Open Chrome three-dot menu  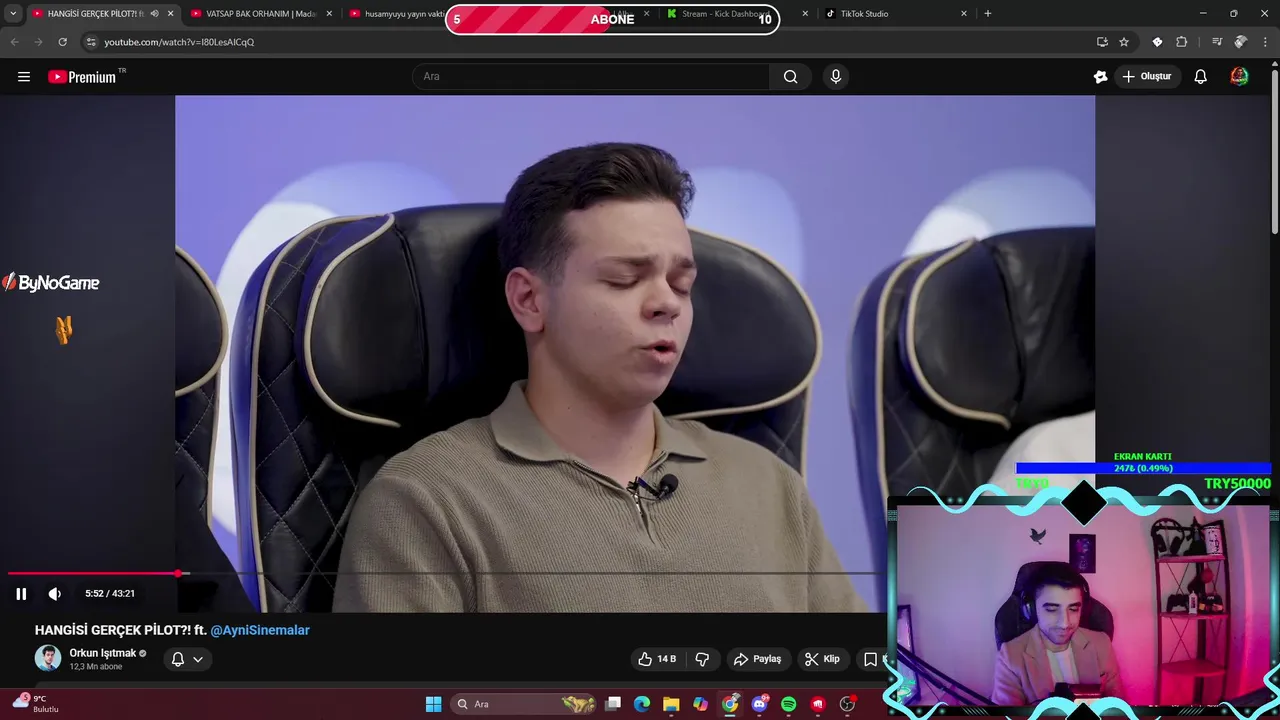[1266, 42]
